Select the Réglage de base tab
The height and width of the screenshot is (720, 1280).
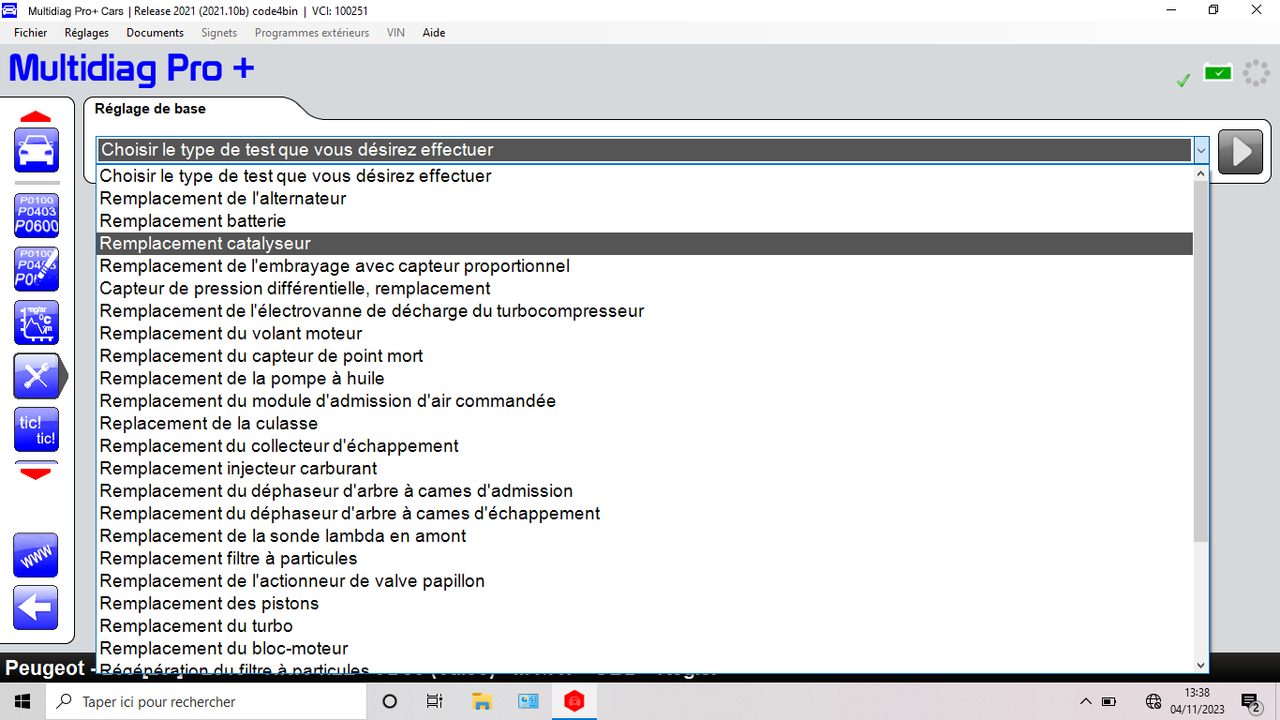150,109
